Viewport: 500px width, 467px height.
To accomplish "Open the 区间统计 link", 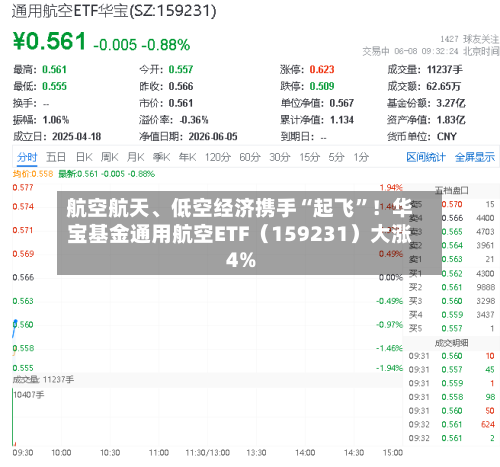I will [x=426, y=157].
